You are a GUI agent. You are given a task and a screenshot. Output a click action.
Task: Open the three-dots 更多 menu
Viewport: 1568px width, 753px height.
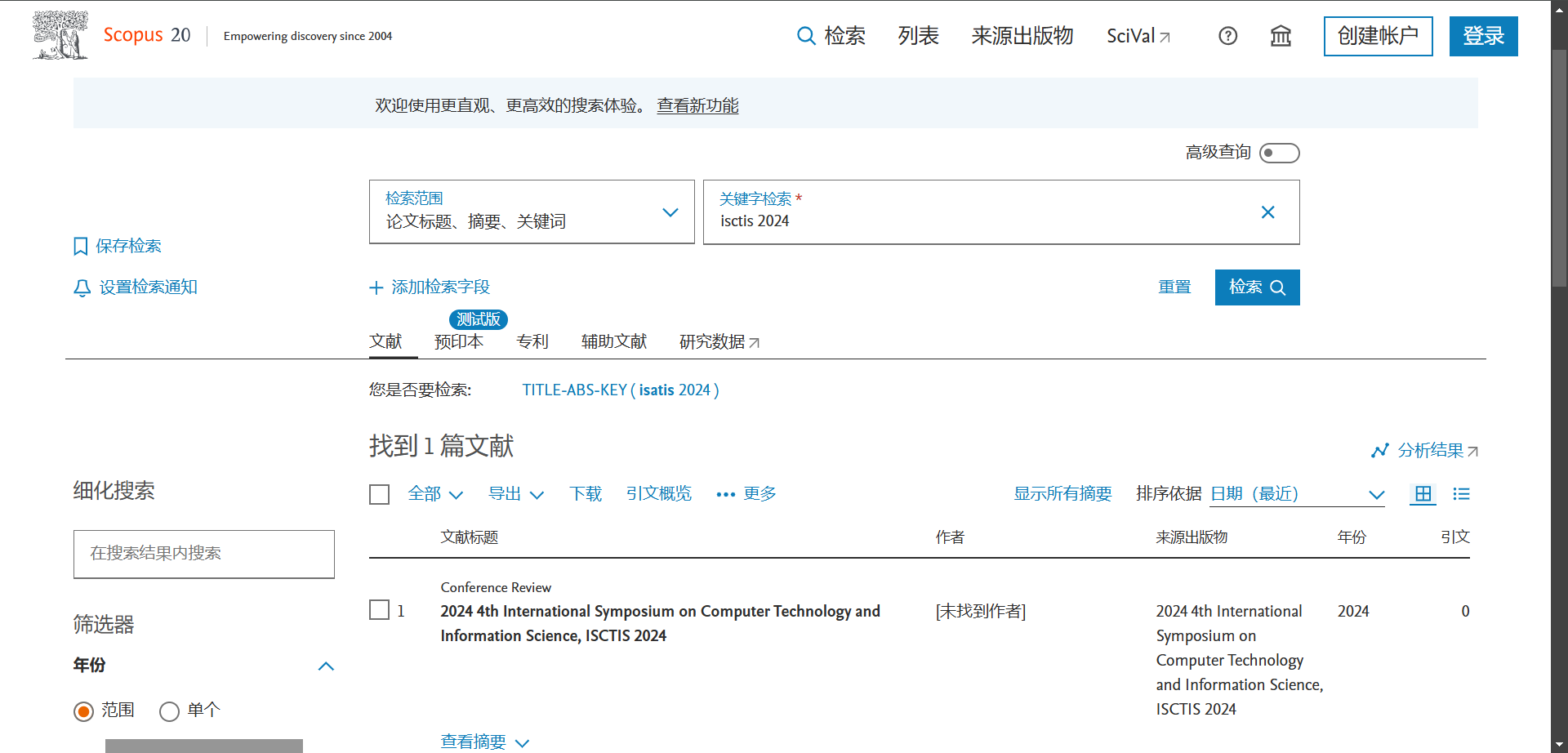746,494
